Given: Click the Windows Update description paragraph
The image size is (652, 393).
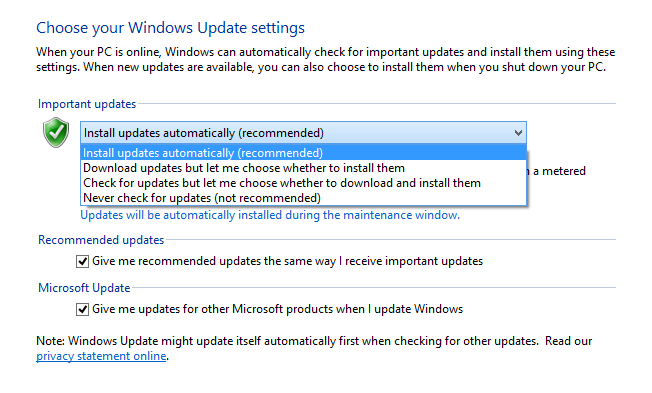Looking at the screenshot, I should pos(326,59).
